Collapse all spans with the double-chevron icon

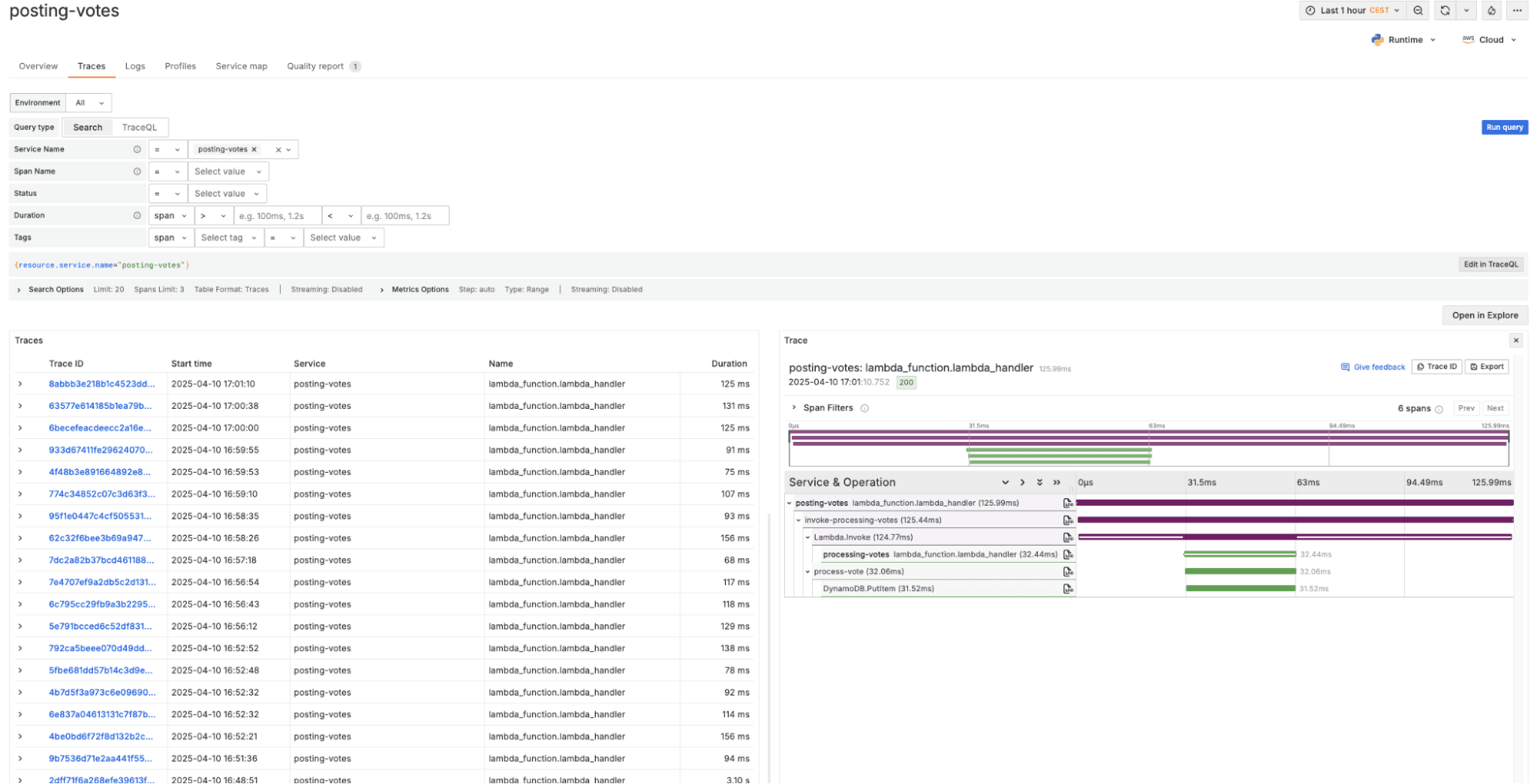point(1040,482)
